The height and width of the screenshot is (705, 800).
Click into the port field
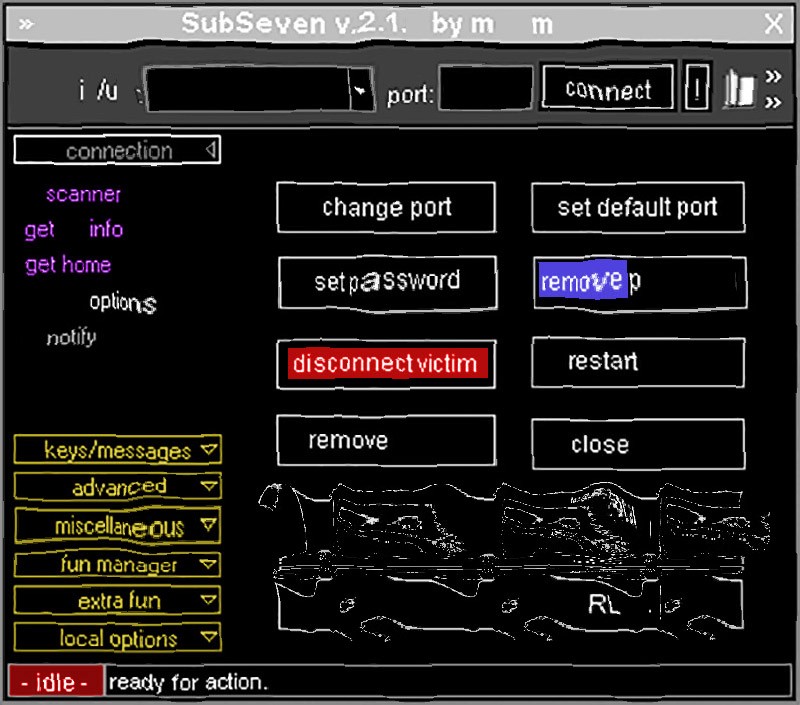(486, 88)
